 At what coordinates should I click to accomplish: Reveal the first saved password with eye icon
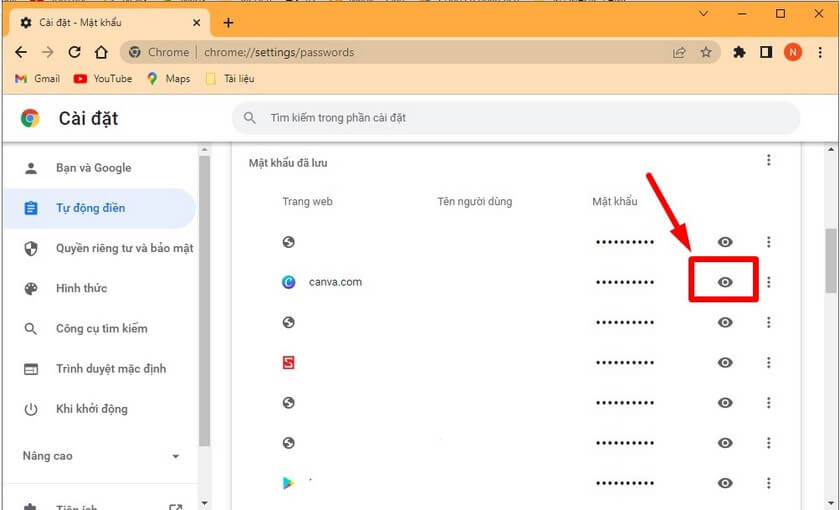tap(725, 242)
